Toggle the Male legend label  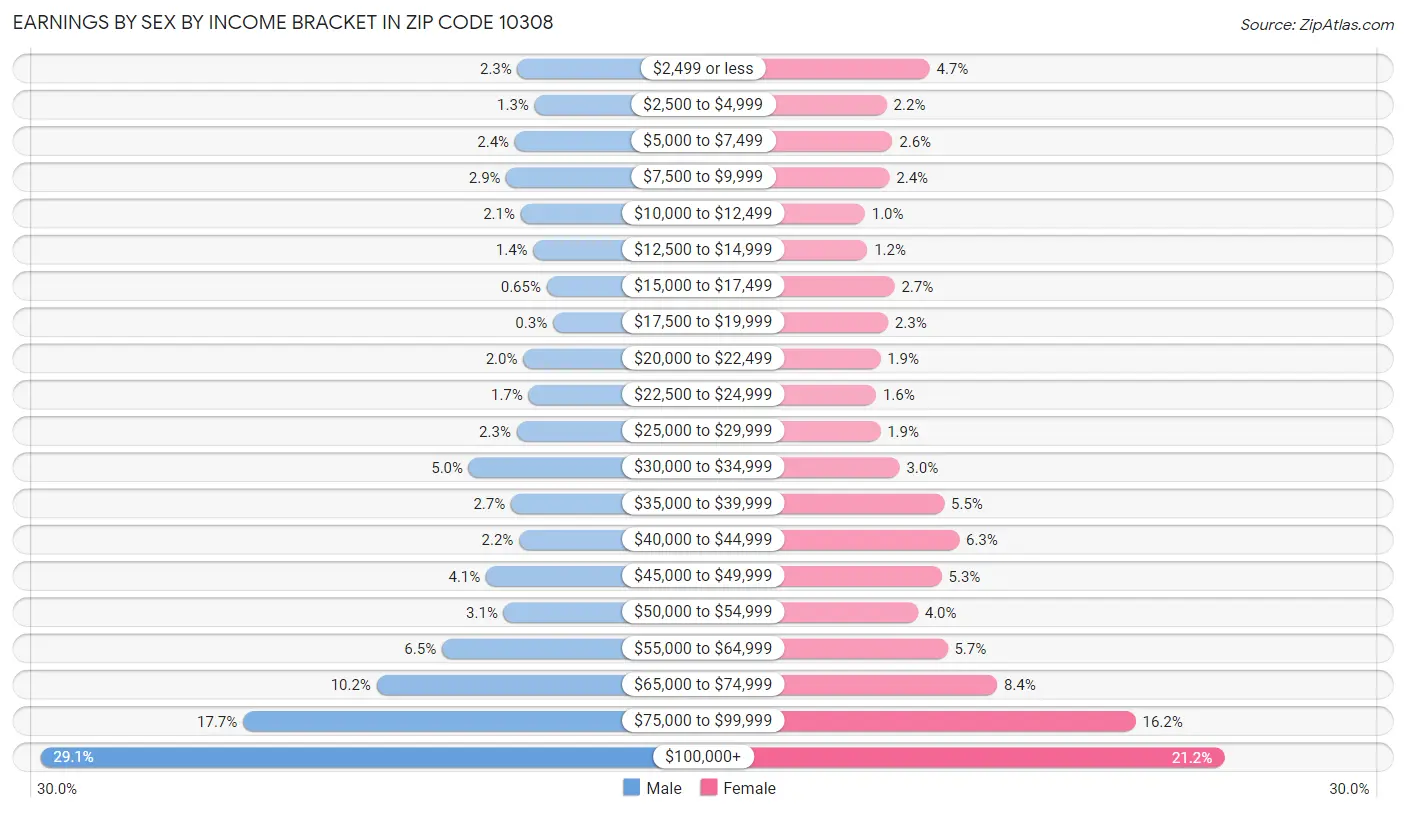pos(664,788)
